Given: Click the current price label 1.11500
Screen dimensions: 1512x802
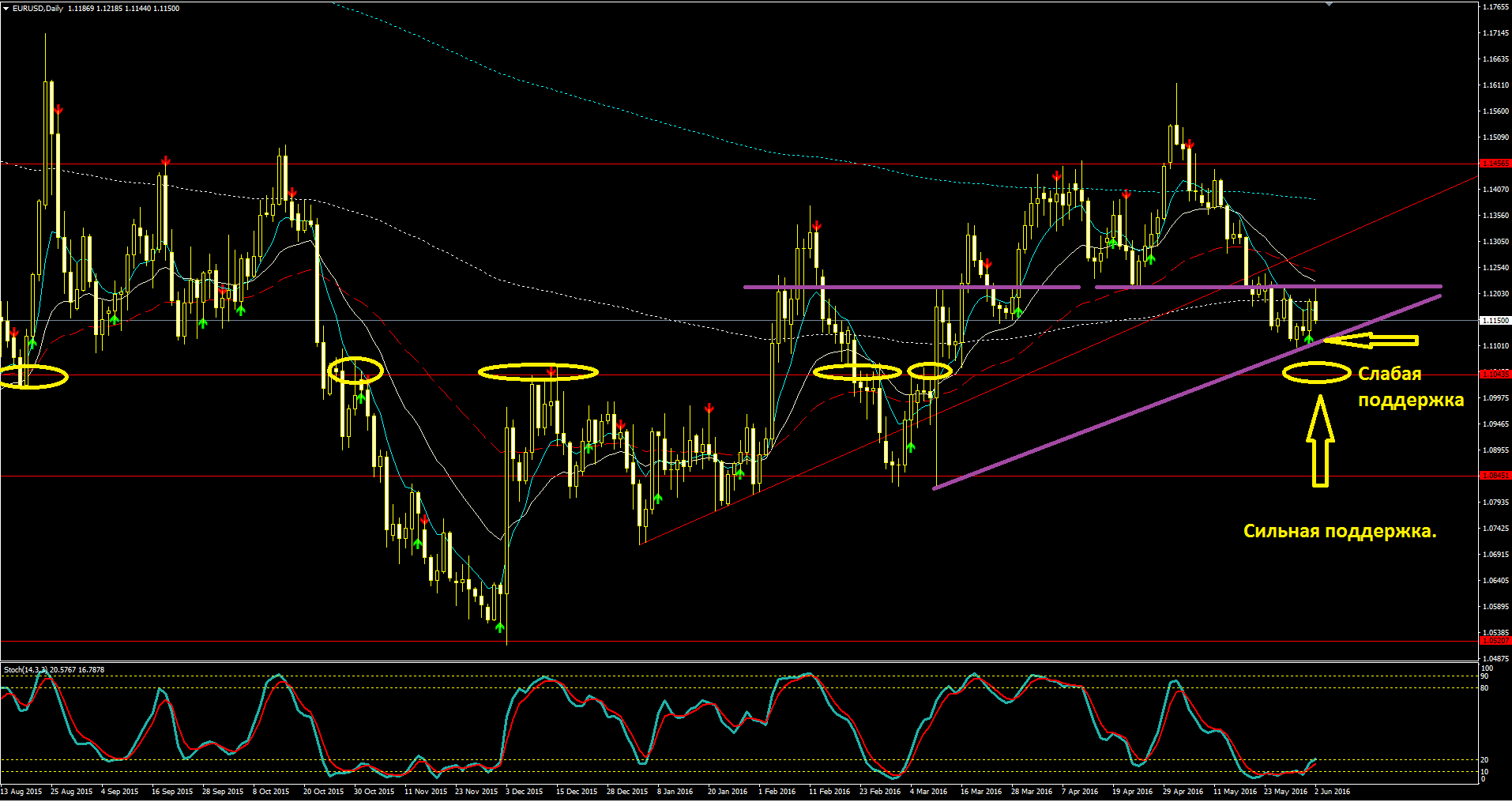Looking at the screenshot, I should [x=1495, y=321].
